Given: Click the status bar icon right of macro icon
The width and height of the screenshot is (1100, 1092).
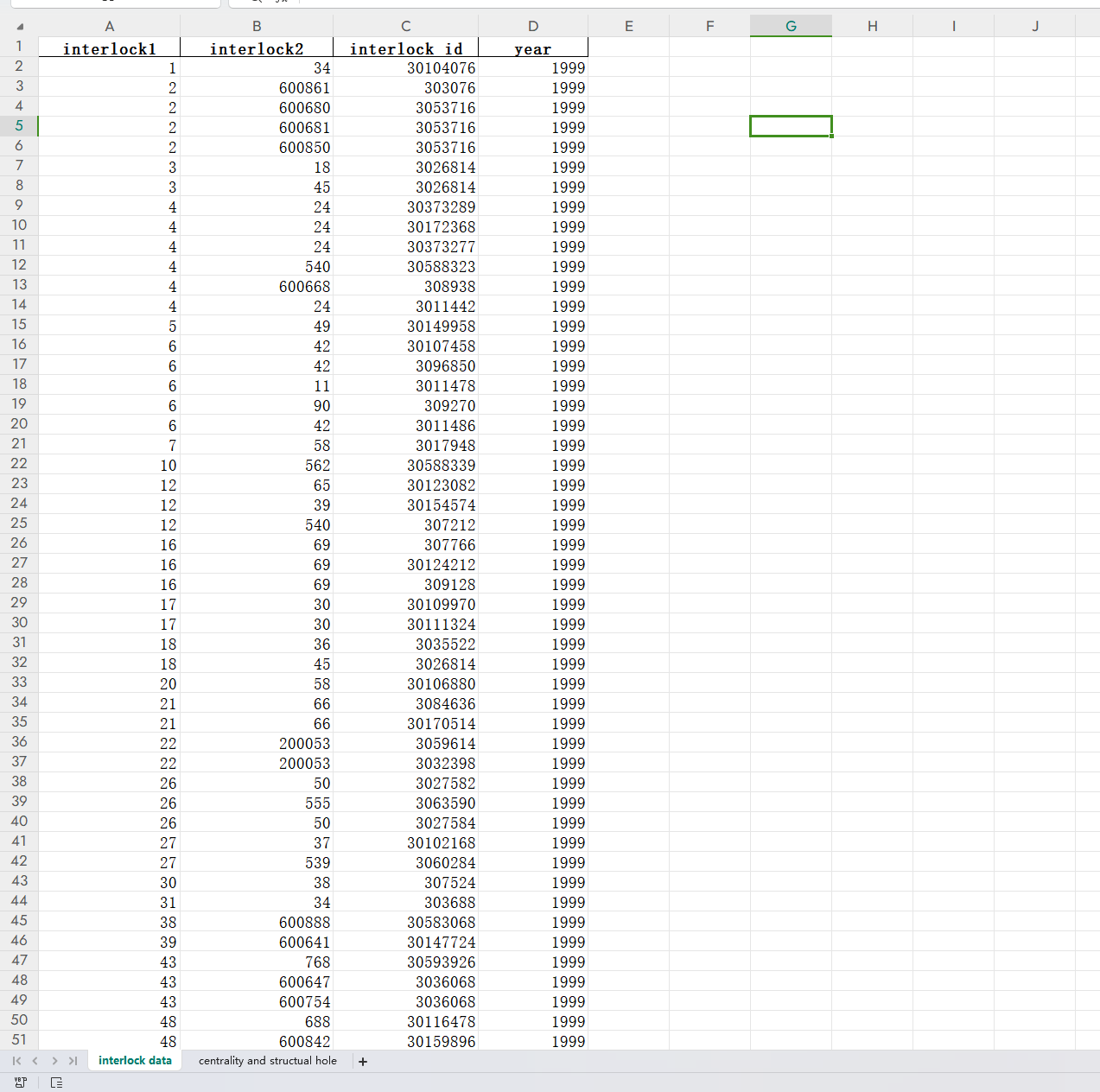Looking at the screenshot, I should point(56,1082).
